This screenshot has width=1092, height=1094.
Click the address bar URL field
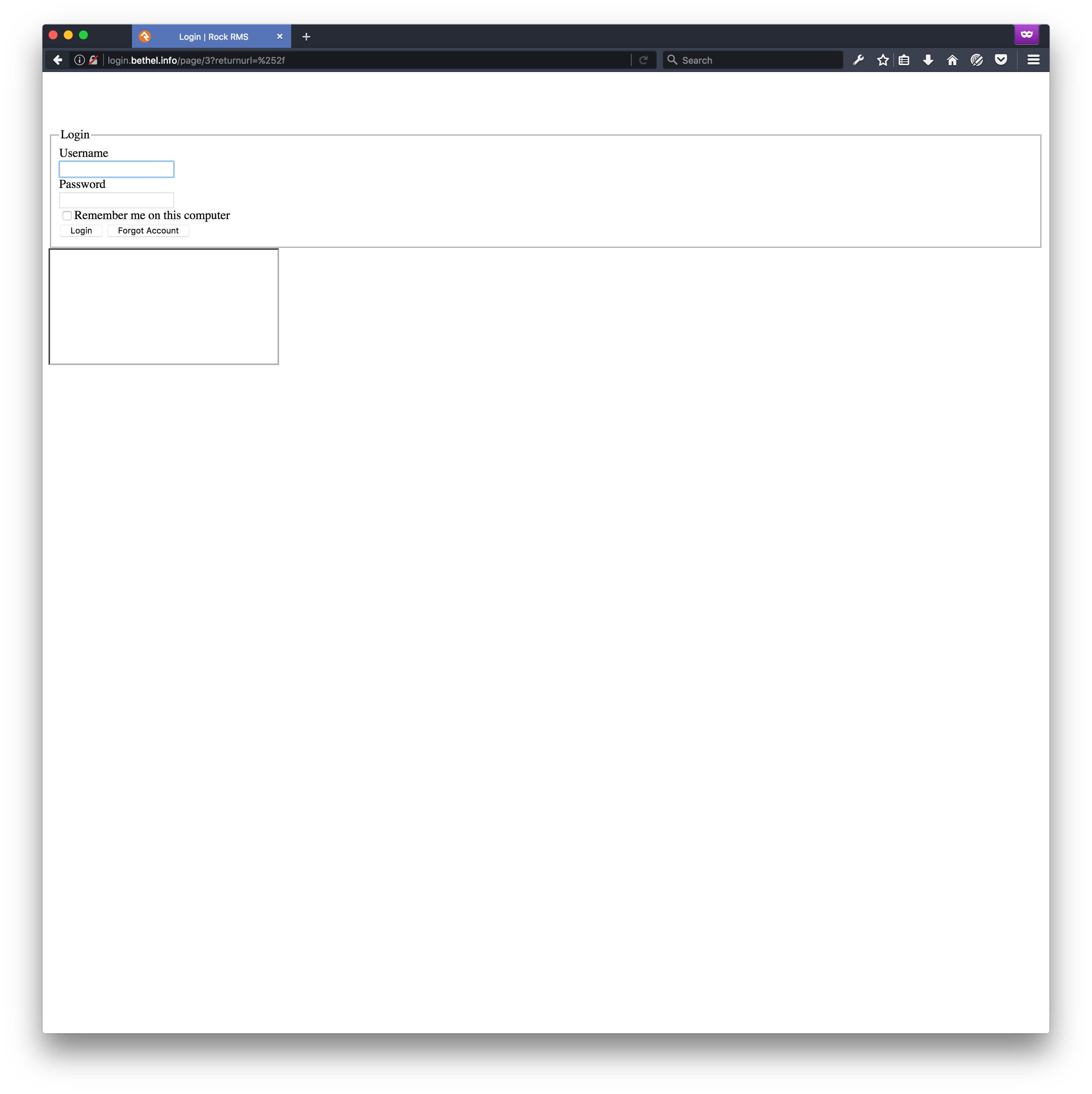[360, 60]
